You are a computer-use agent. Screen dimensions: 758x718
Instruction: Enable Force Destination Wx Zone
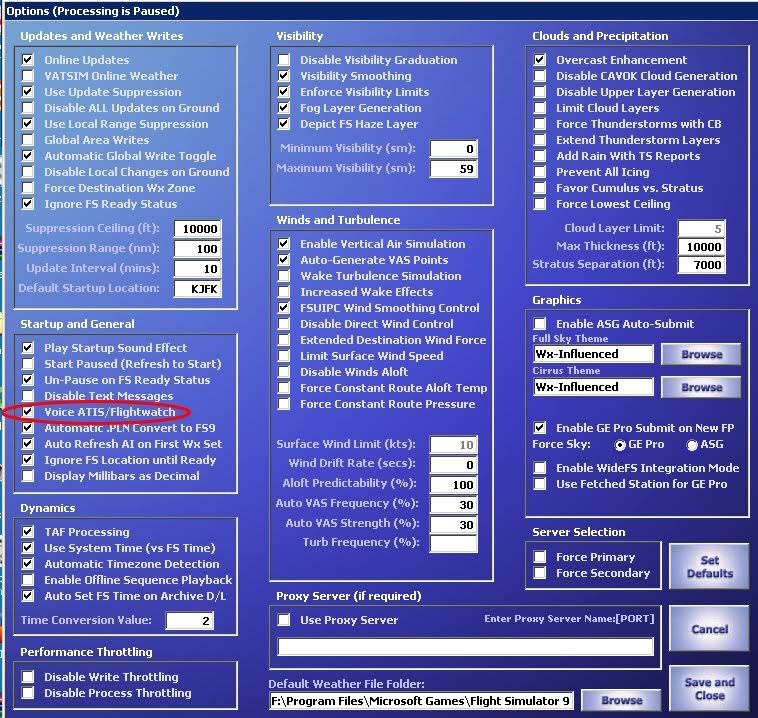coord(28,188)
